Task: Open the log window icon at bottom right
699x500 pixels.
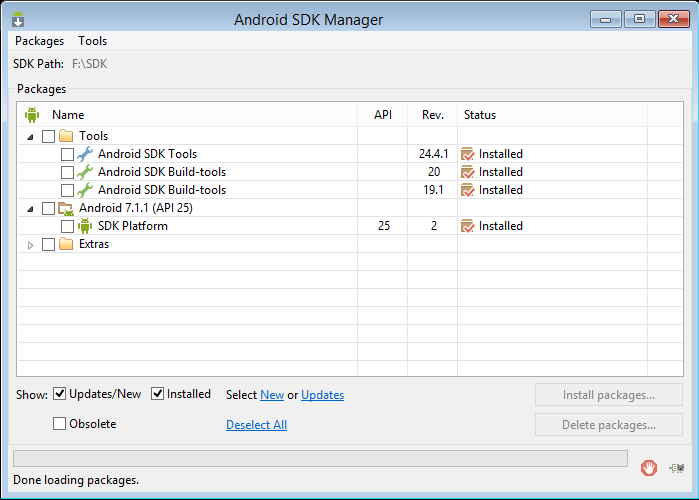Action: click(677, 468)
